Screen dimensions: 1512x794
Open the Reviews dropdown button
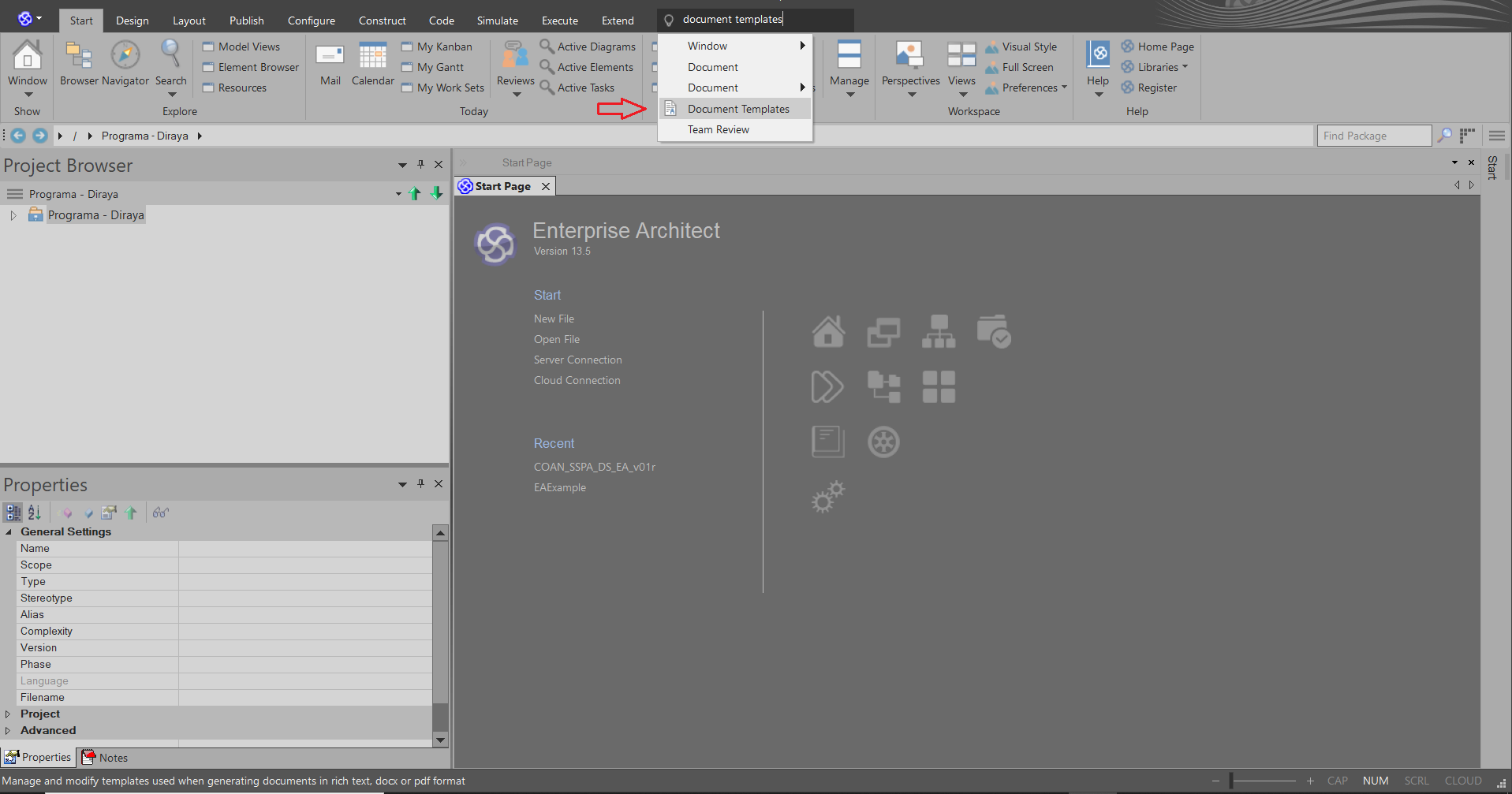coord(516,68)
